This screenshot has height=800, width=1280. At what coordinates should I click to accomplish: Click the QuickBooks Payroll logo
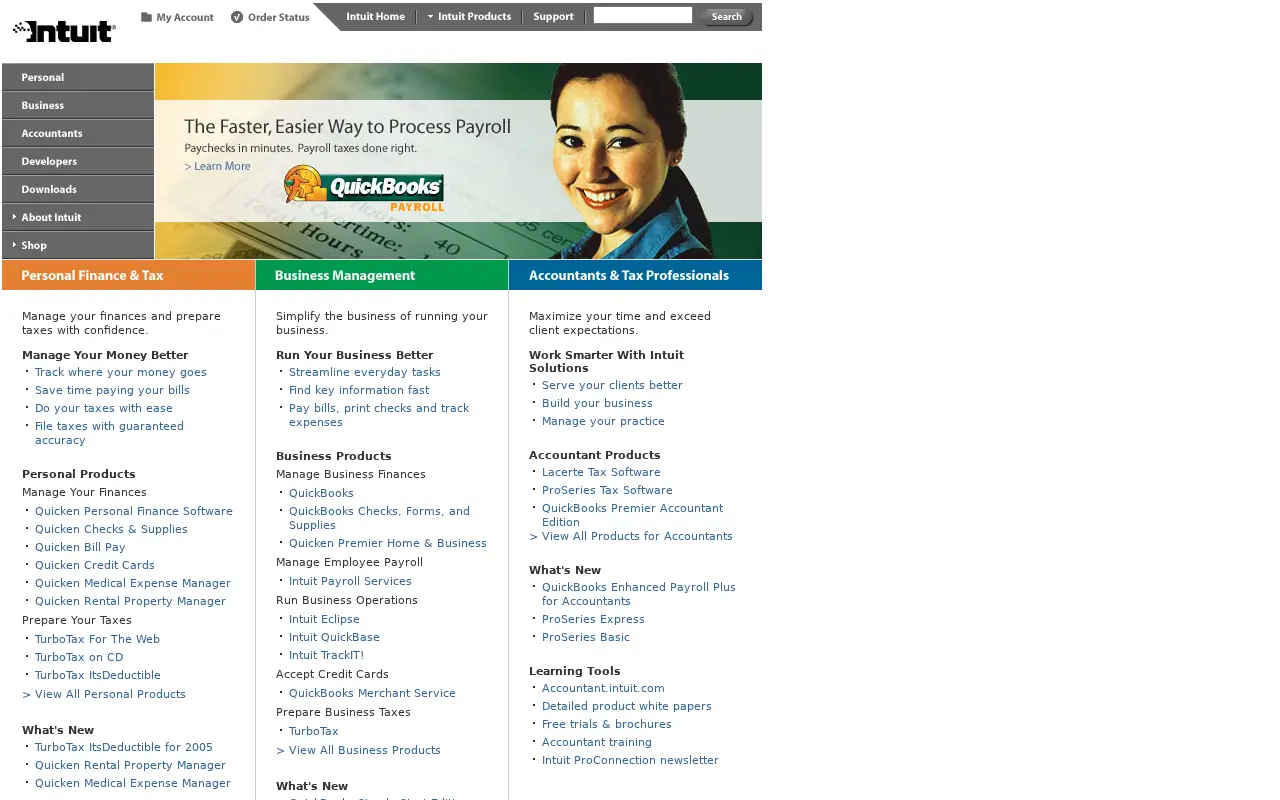click(364, 189)
